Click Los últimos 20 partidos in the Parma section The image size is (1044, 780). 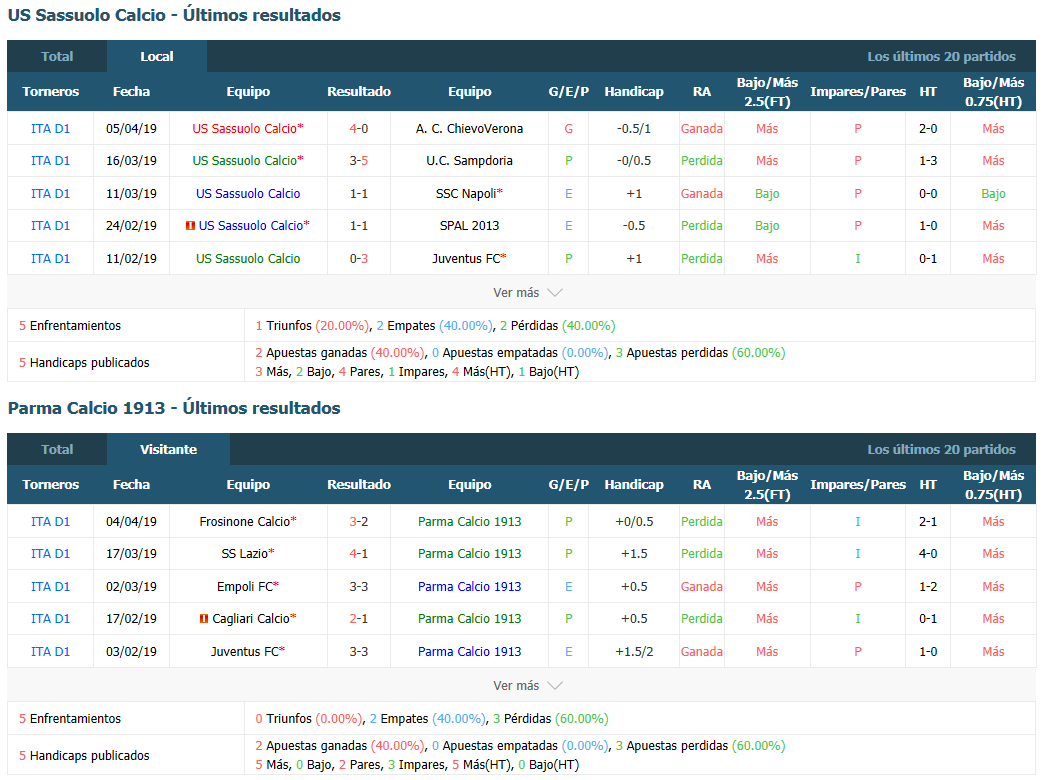tap(941, 450)
